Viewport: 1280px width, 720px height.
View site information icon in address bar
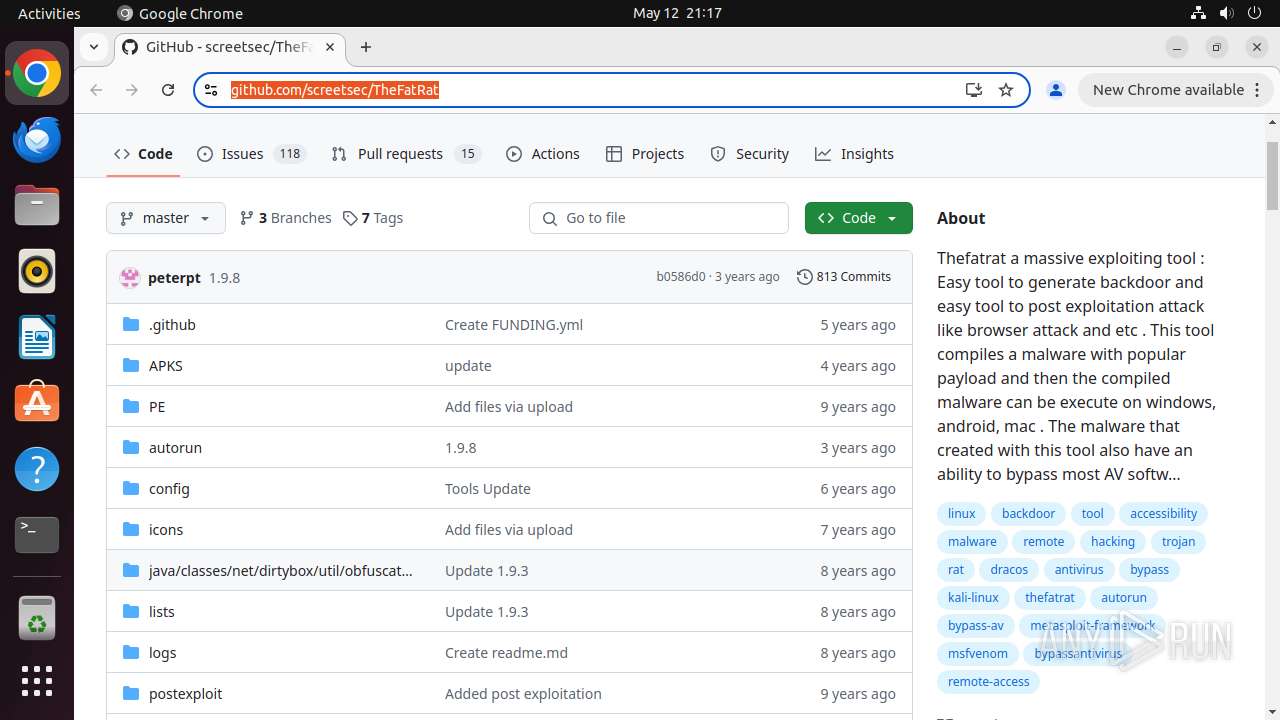click(x=211, y=90)
